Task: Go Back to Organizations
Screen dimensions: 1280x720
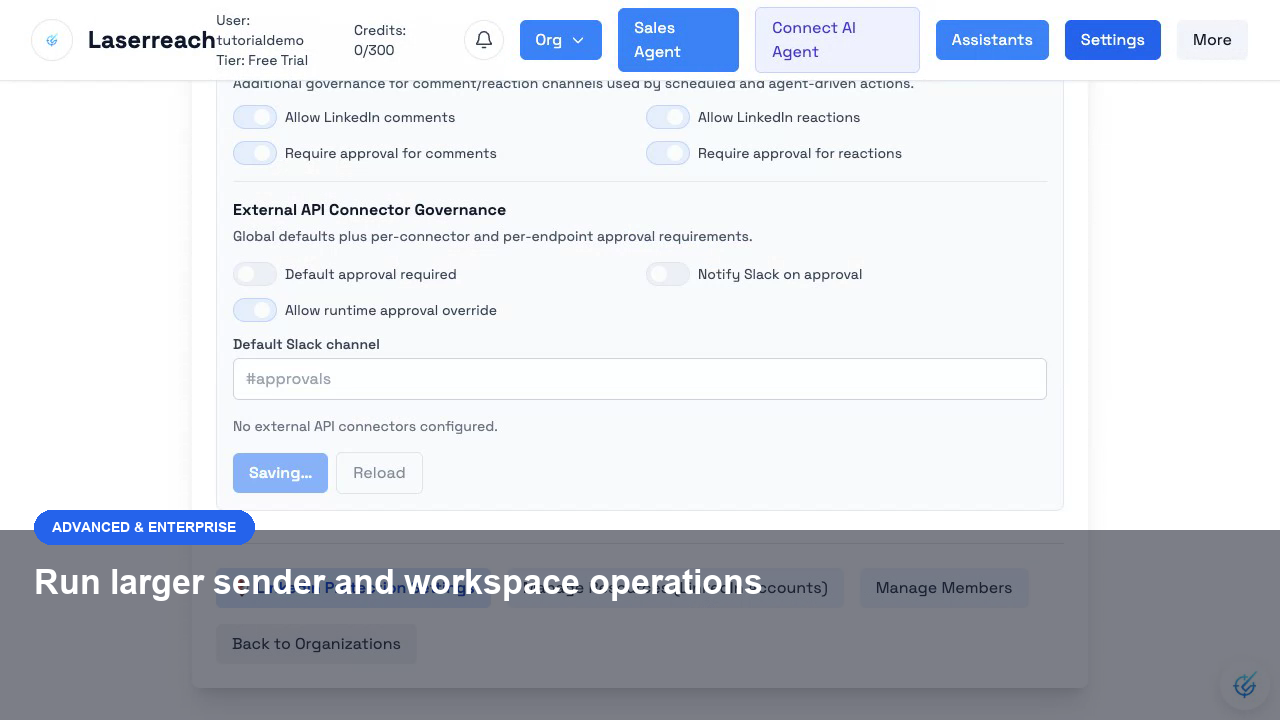Action: (316, 644)
